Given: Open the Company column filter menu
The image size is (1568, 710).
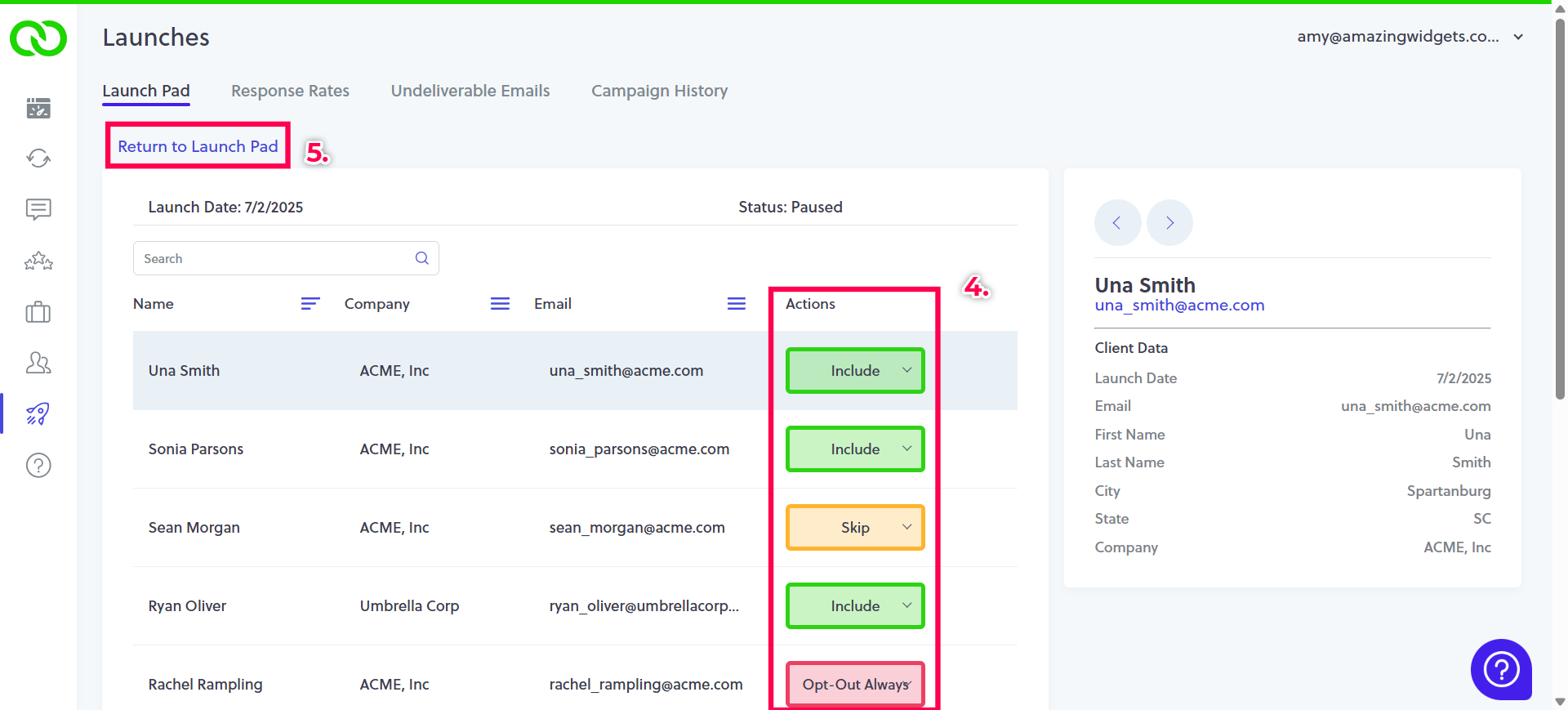Looking at the screenshot, I should click(x=500, y=304).
